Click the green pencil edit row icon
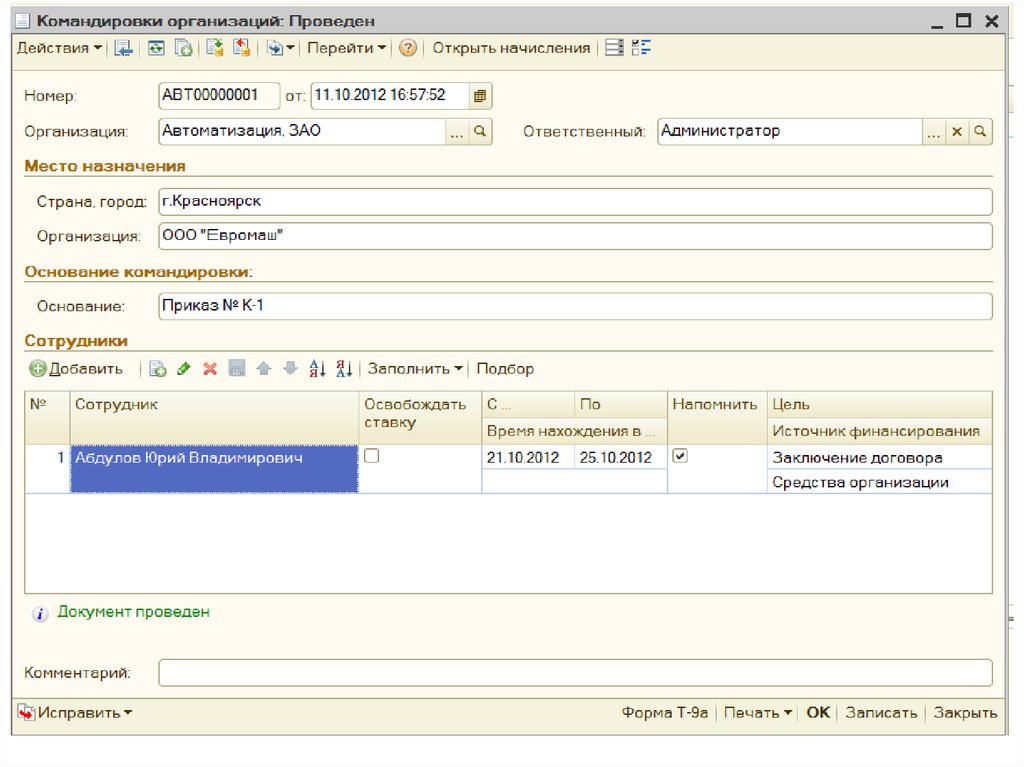The height and width of the screenshot is (767, 1024). pyautogui.click(x=184, y=369)
